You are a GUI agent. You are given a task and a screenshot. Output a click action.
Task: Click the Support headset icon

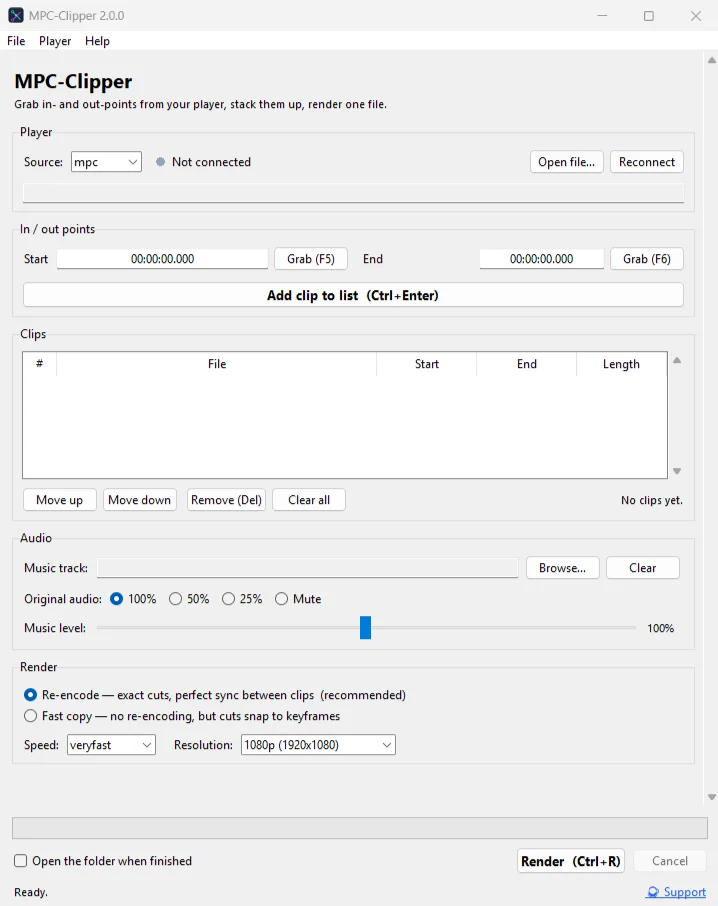coord(653,892)
